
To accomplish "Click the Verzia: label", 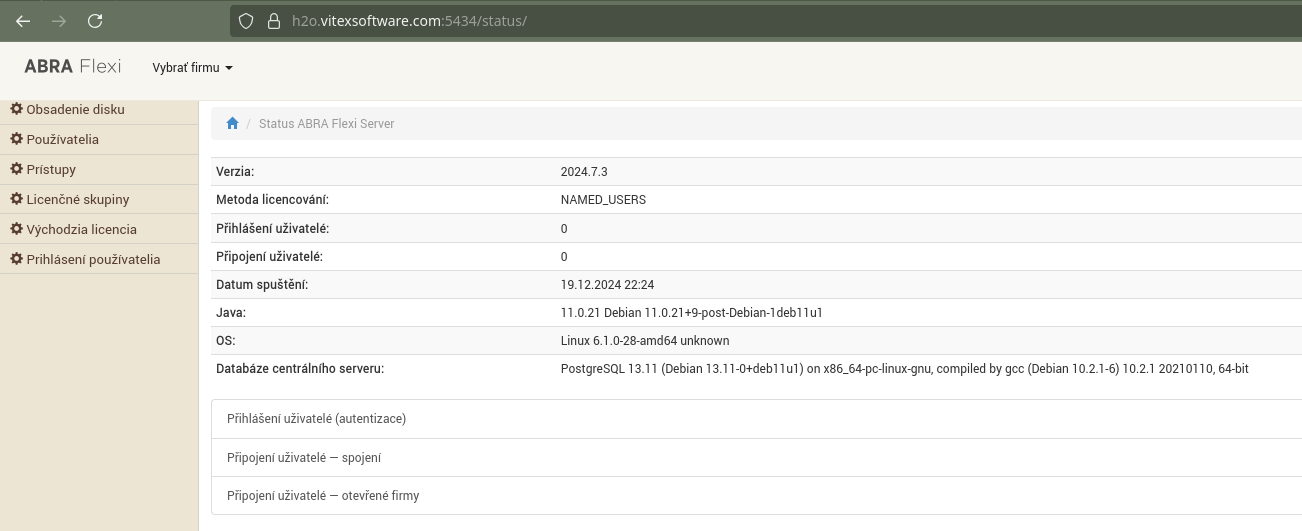I will click(x=235, y=172).
